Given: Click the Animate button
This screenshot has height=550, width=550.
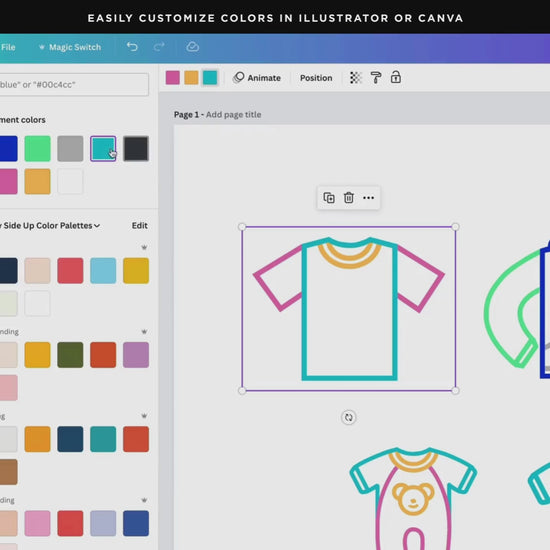Looking at the screenshot, I should click(x=257, y=78).
